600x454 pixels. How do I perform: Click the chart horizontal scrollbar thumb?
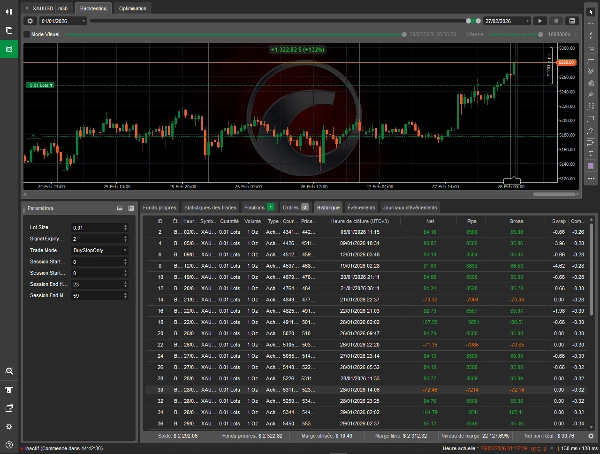554,194
